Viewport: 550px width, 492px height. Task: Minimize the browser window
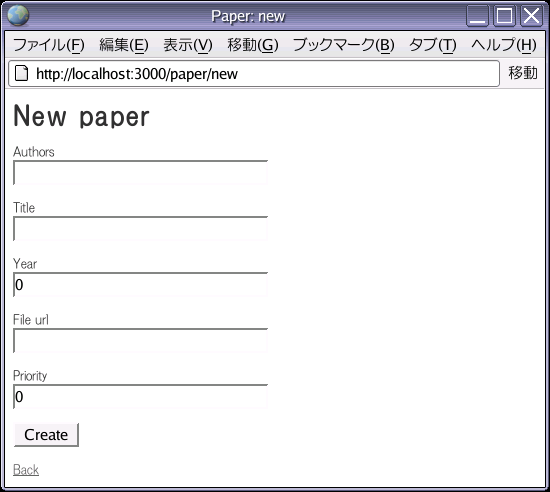pos(477,16)
